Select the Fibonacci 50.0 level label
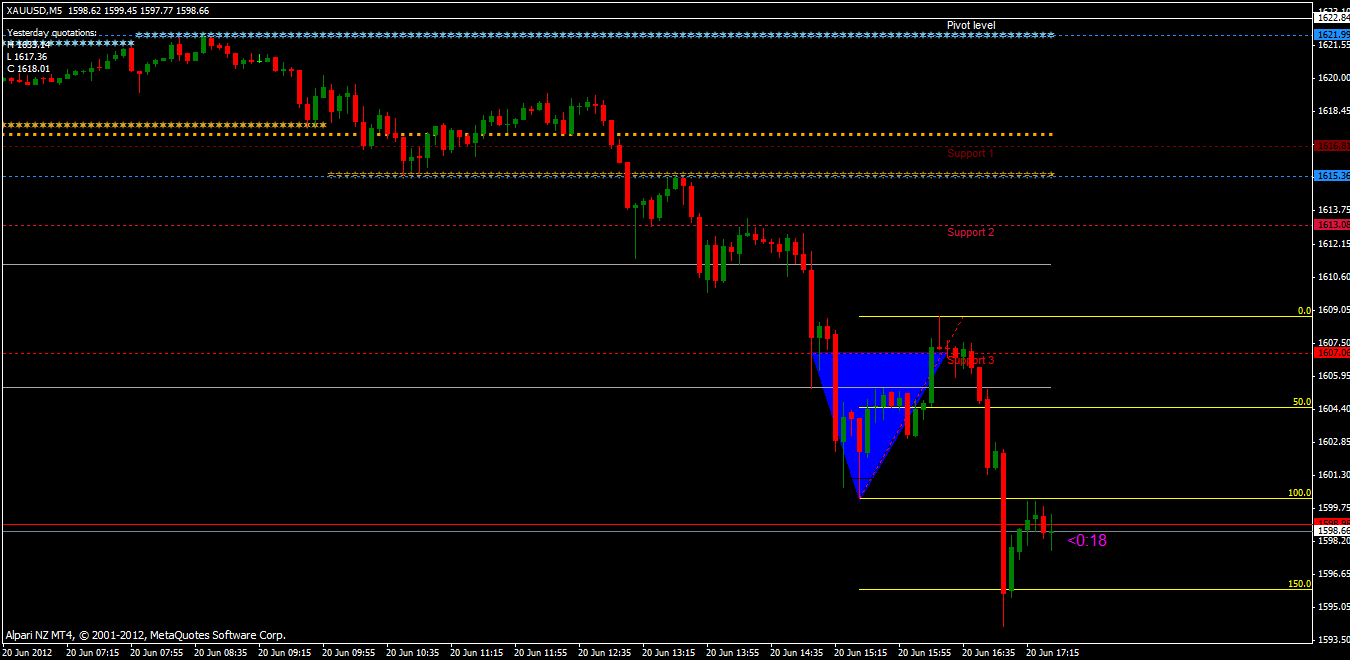Screen dimensions: 1350x660 point(1302,401)
